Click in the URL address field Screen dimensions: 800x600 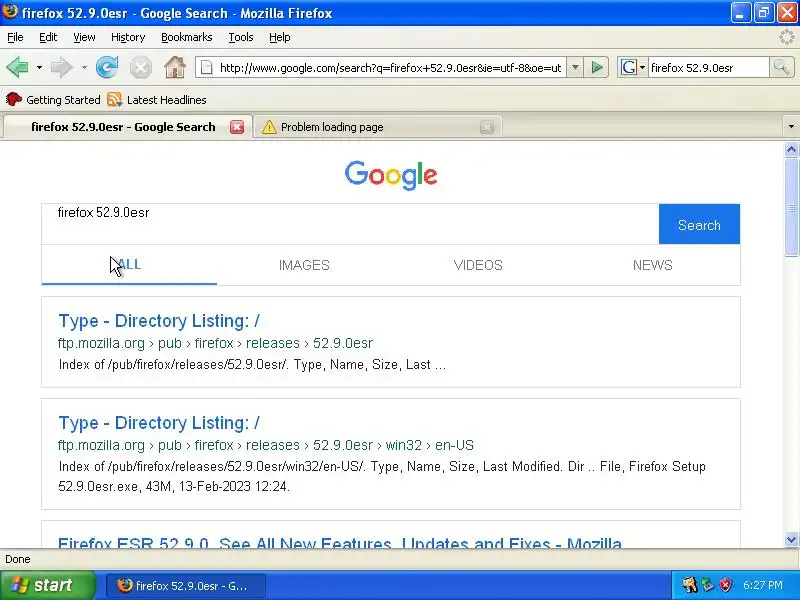[x=390, y=68]
